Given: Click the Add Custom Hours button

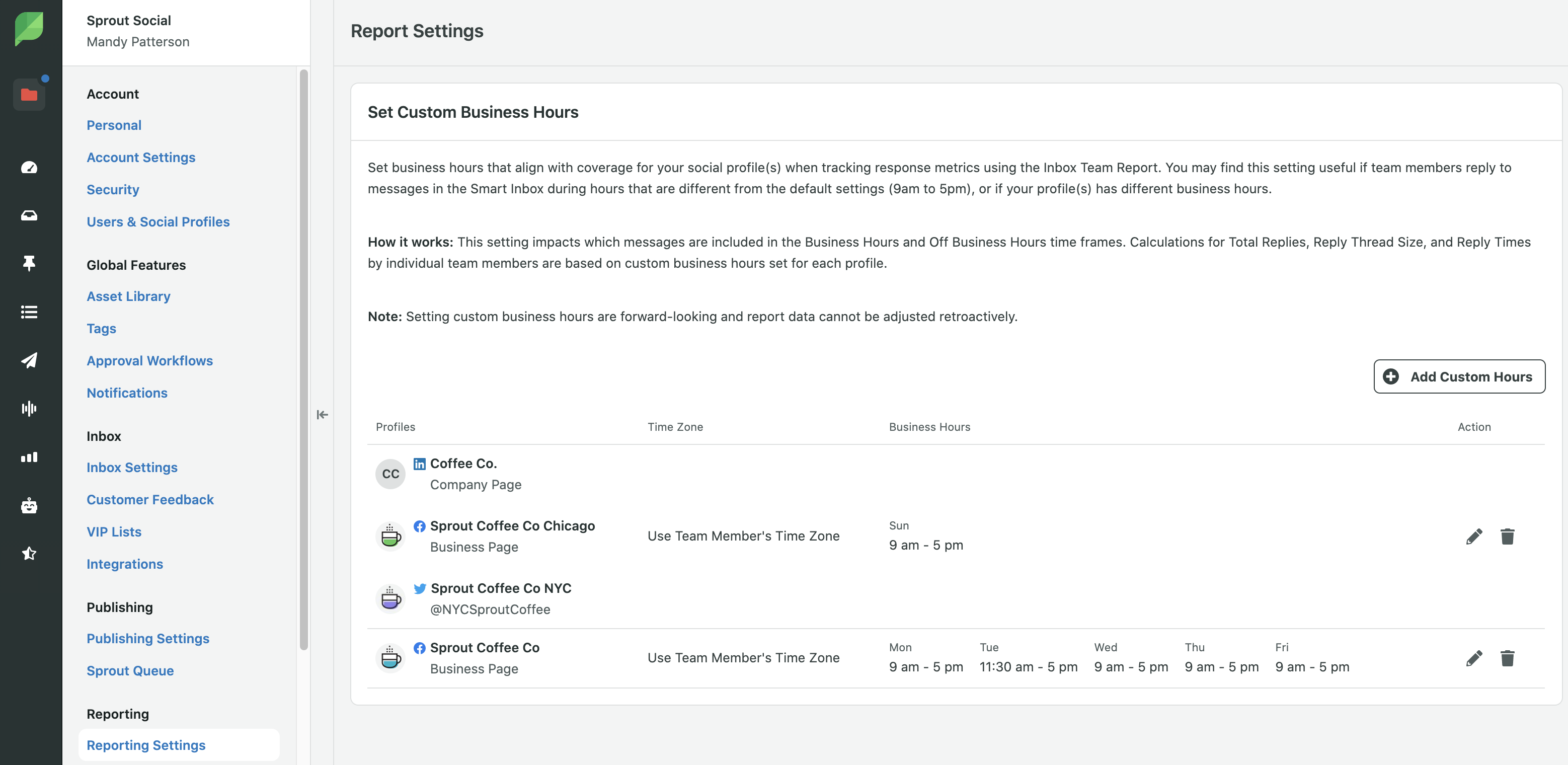Looking at the screenshot, I should pyautogui.click(x=1459, y=377).
